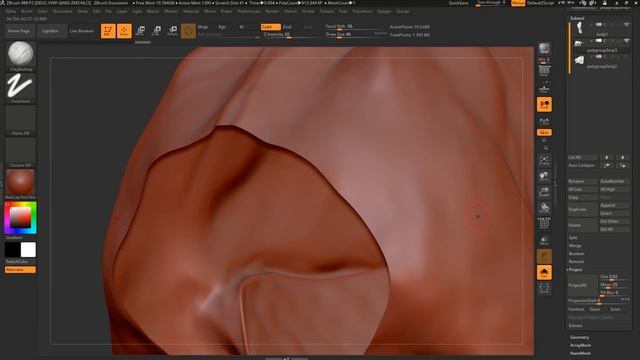The width and height of the screenshot is (640, 360).
Task: Toggle the Line Fill PolyF icon
Action: [544, 224]
